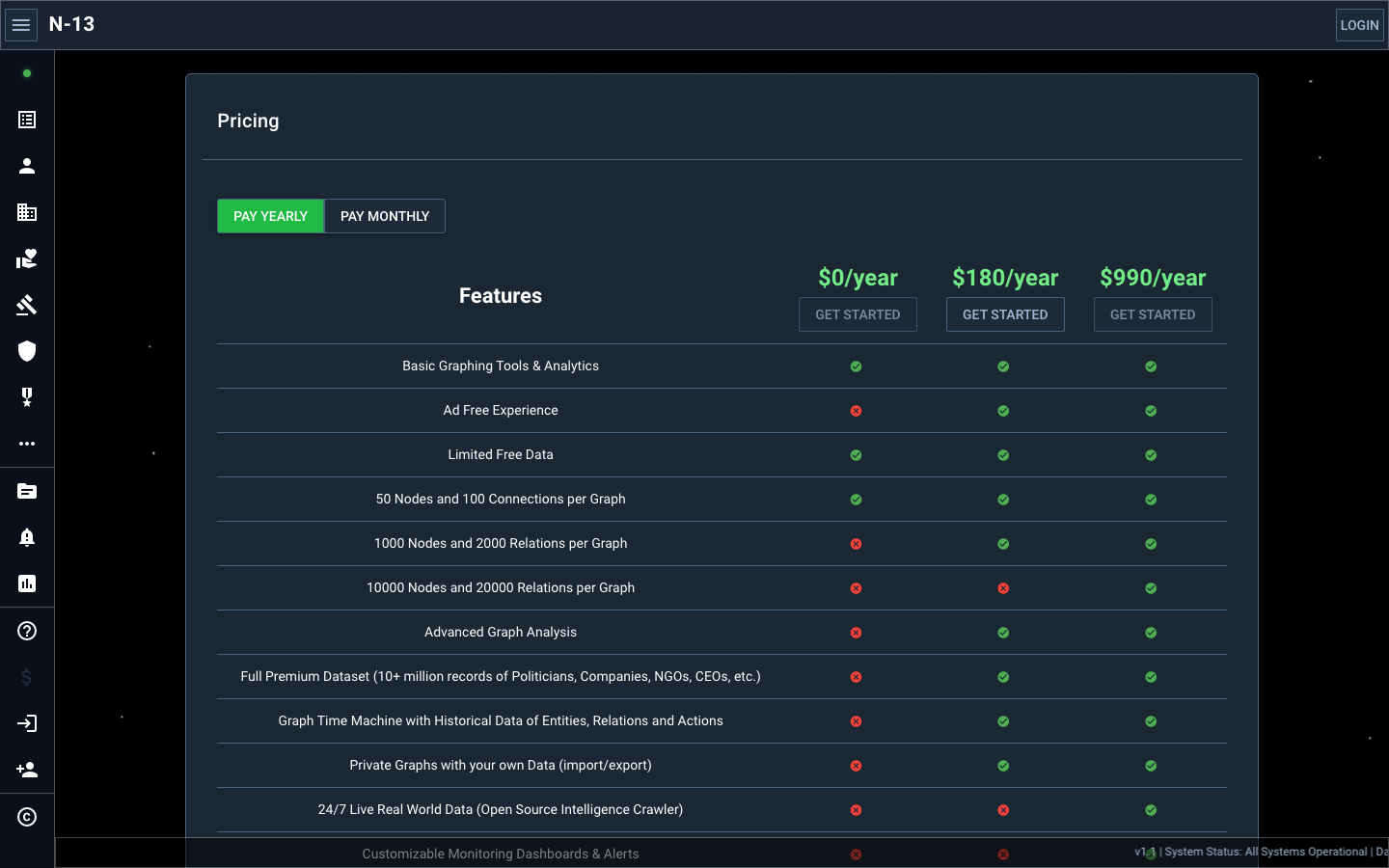This screenshot has height=868, width=1389.
Task: Expand the three-dots more sidebar item
Action: click(27, 444)
